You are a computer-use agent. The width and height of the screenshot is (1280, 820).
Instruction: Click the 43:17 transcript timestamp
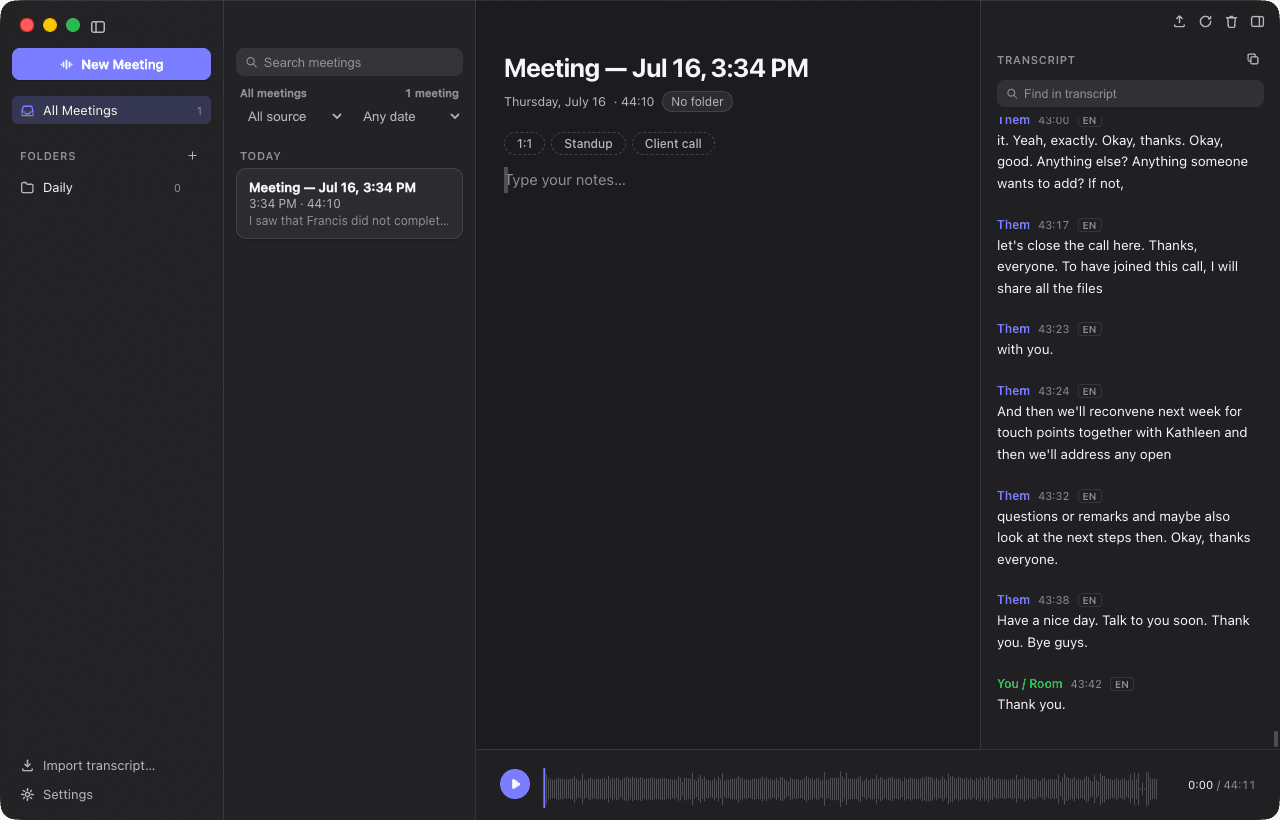(x=1053, y=226)
